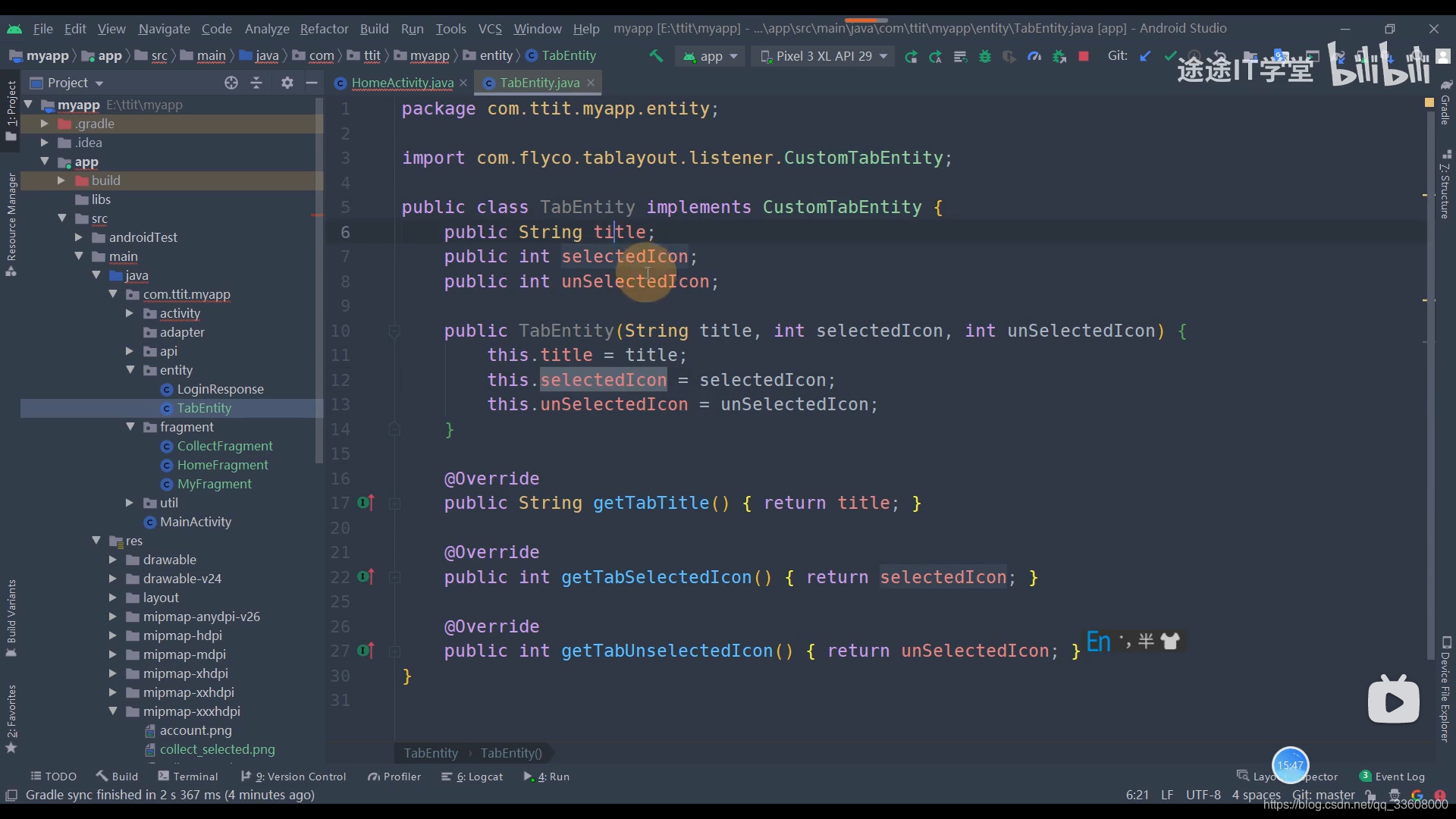Click UTF-8 encoding in status bar
1456x819 pixels.
coord(1203,795)
